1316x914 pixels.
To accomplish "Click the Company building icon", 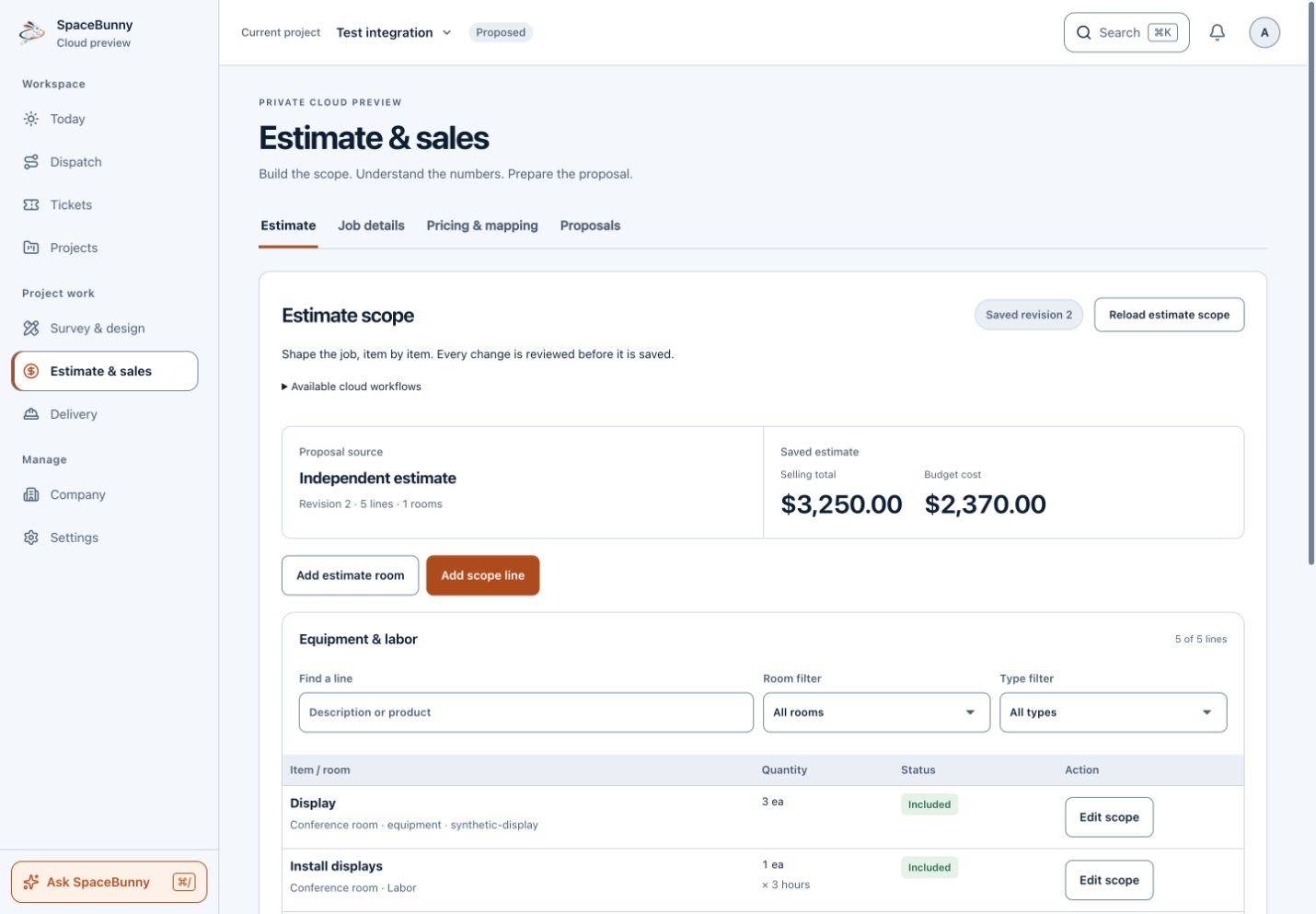I will 31,494.
